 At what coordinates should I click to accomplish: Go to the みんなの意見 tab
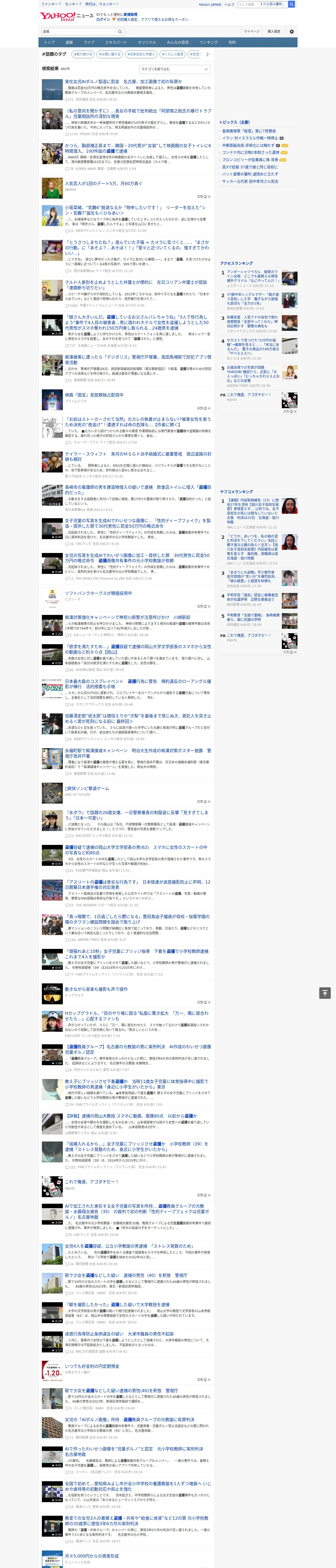click(178, 43)
